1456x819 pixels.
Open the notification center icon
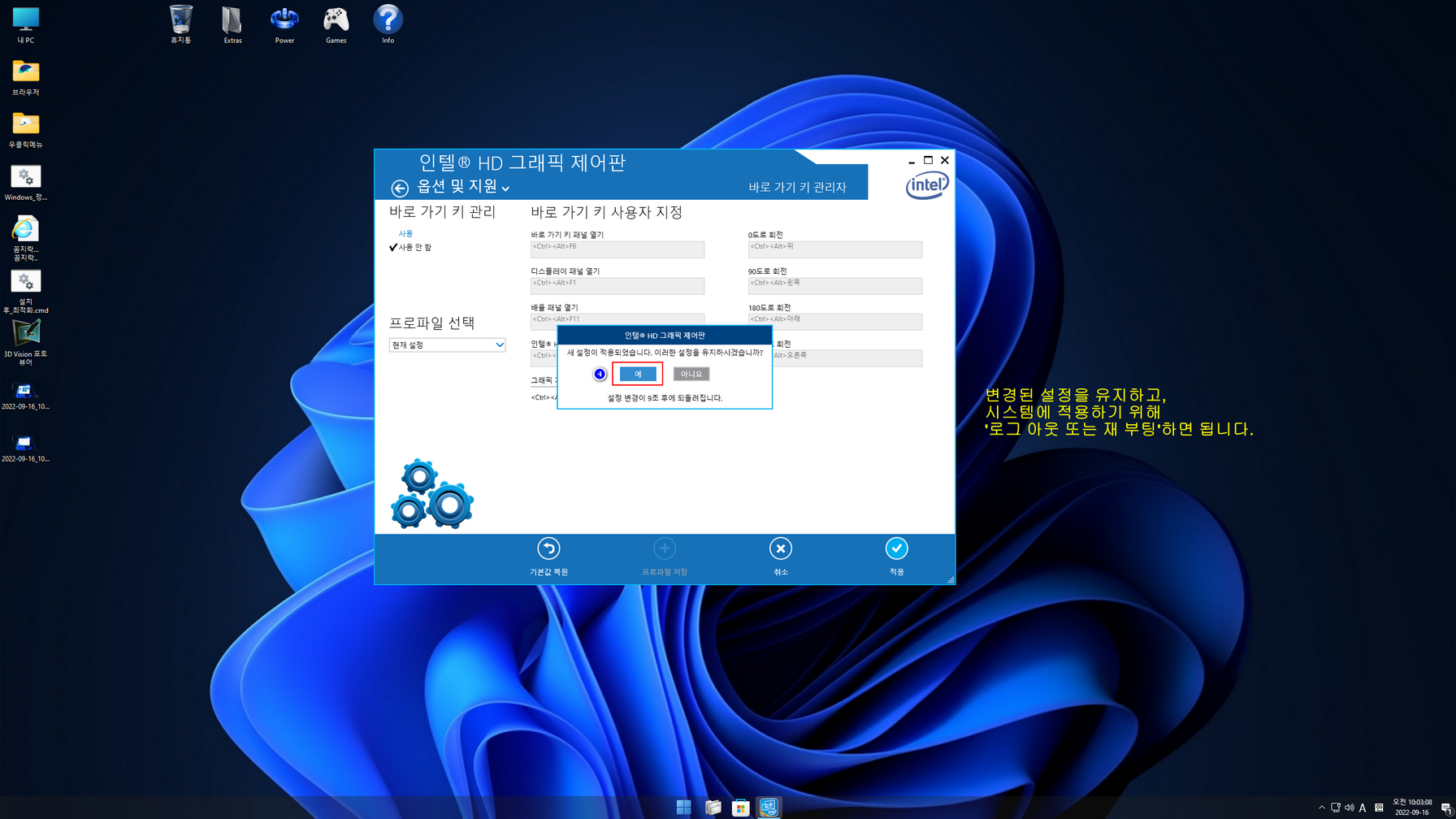pyautogui.click(x=1446, y=808)
